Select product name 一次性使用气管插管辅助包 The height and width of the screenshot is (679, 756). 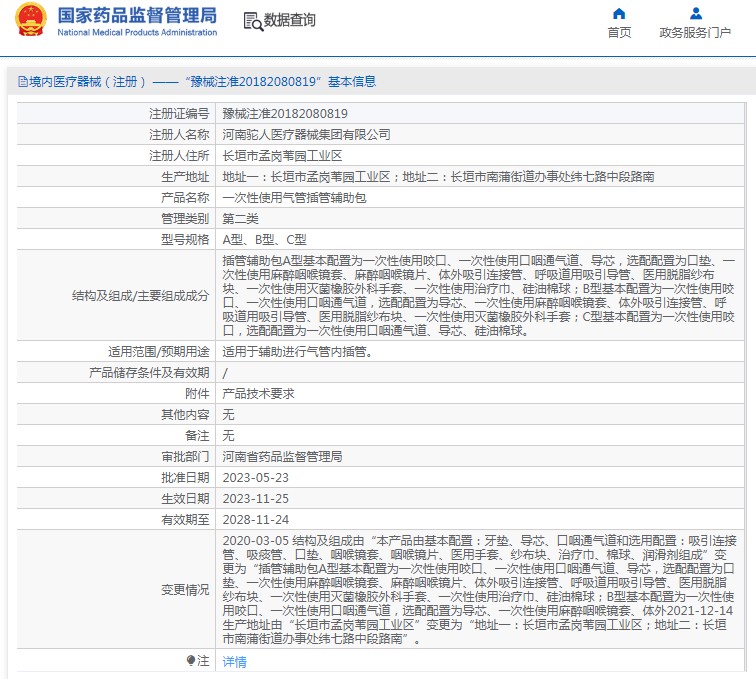pyautogui.click(x=294, y=197)
